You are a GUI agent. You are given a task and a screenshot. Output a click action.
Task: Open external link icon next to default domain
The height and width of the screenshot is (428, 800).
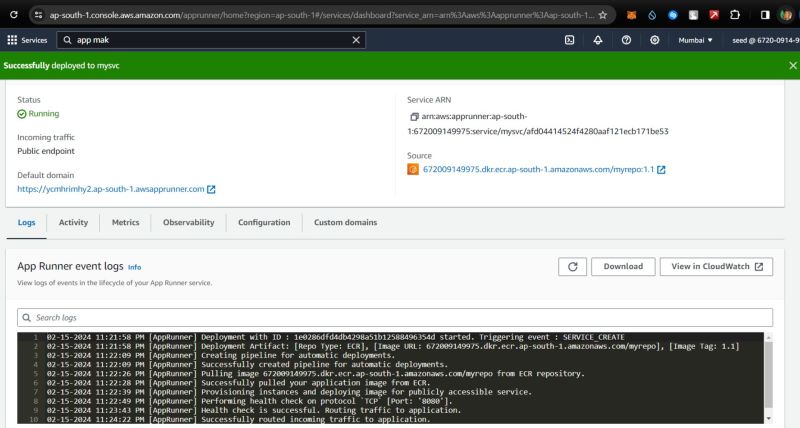point(211,189)
